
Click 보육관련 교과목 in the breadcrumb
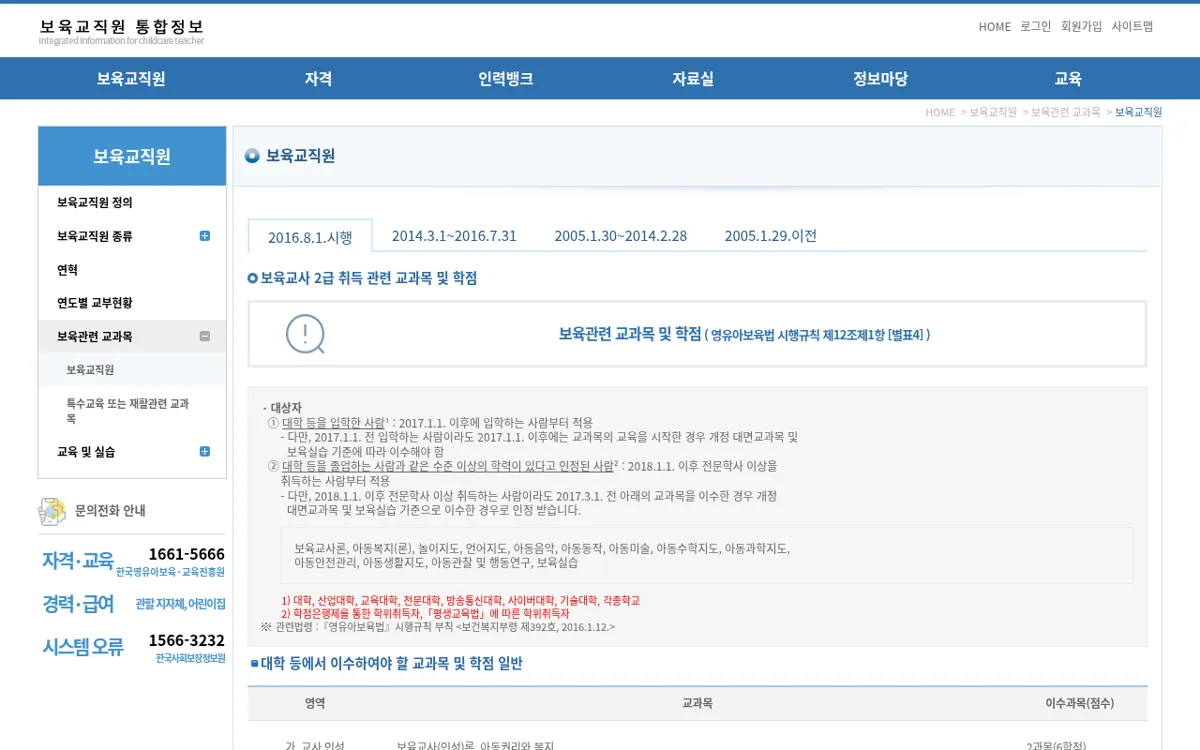[1066, 112]
